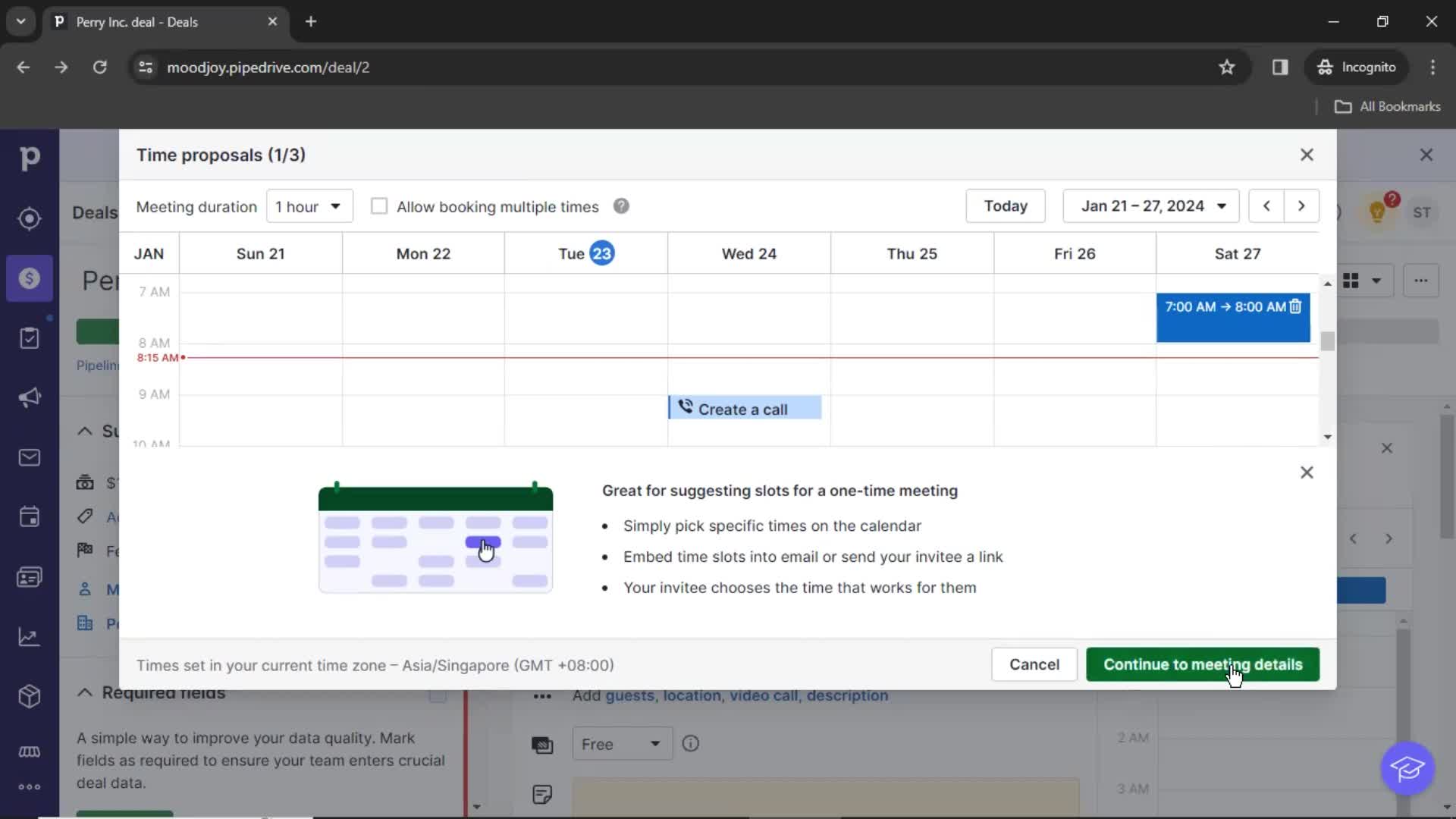Screen dimensions: 1456x819
Task: Select the Deals icon in left sidebar
Action: (x=30, y=278)
